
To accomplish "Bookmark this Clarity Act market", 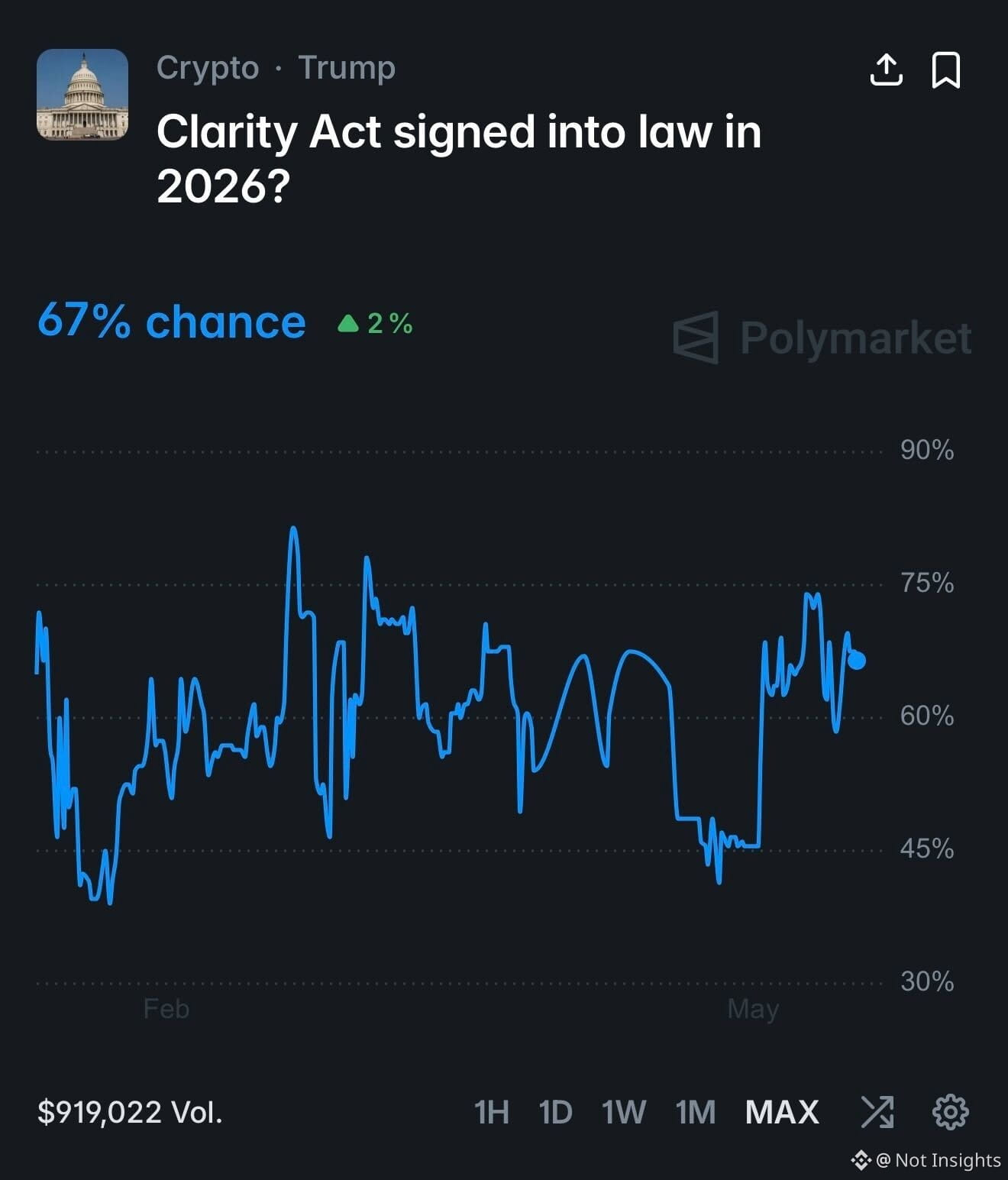I will coord(946,70).
